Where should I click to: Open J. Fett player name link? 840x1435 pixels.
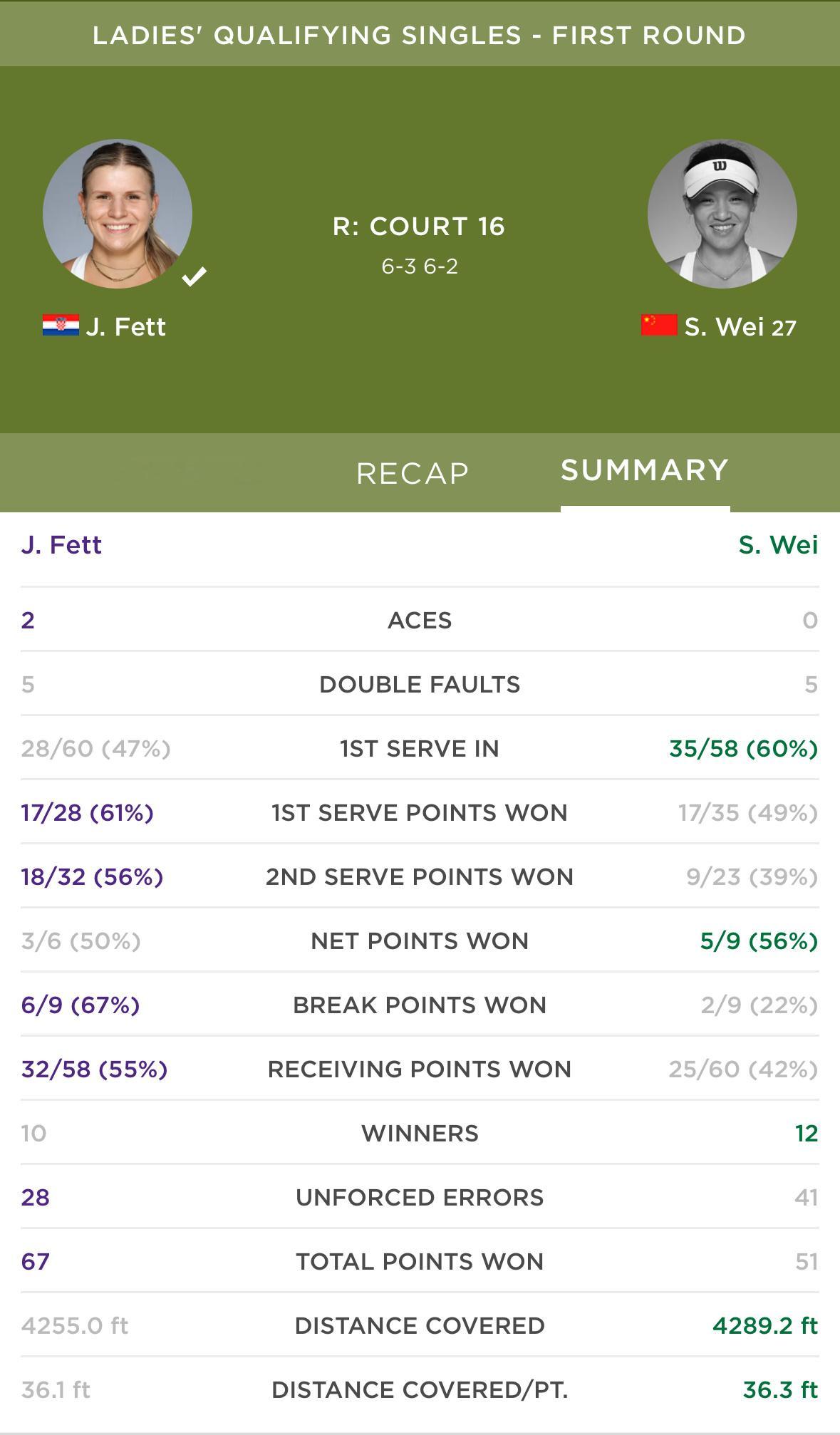[x=125, y=327]
